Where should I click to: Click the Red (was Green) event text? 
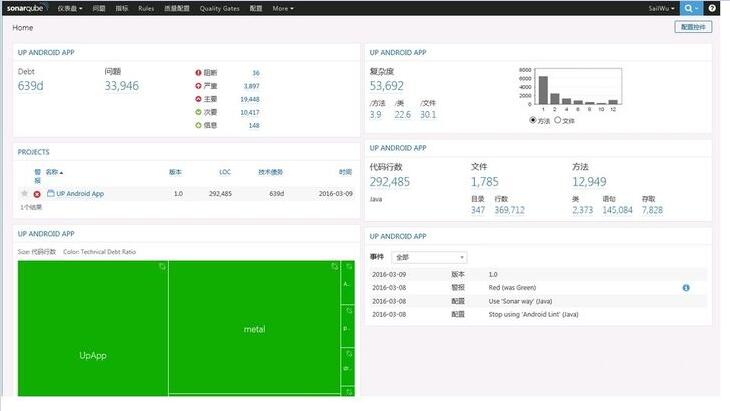(x=512, y=288)
